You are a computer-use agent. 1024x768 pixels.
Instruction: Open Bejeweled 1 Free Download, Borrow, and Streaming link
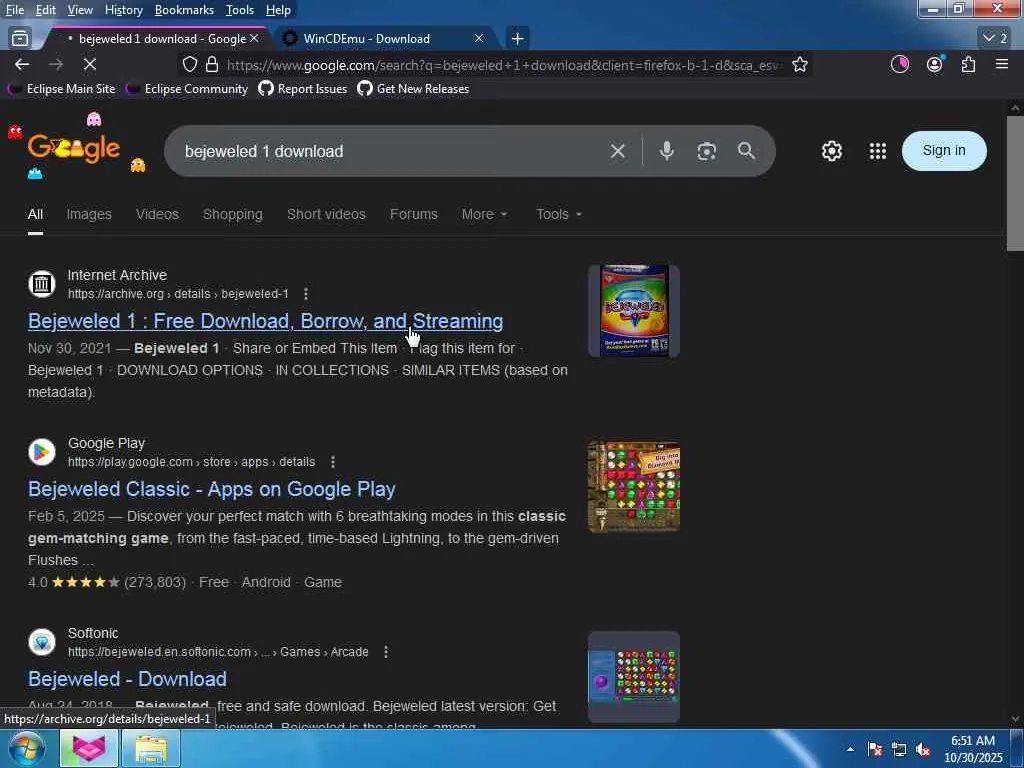[265, 321]
